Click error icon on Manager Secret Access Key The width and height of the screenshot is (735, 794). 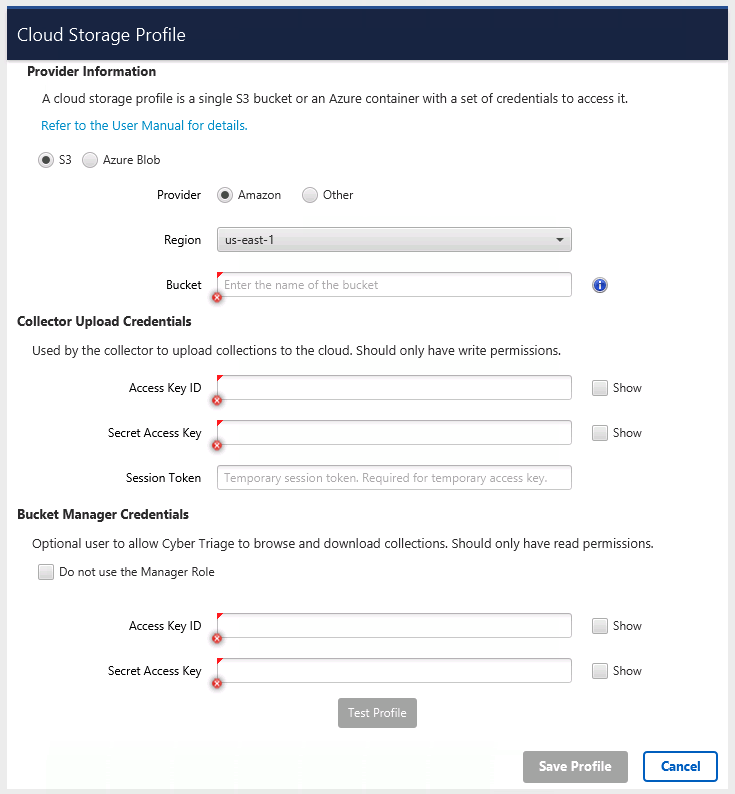point(217,684)
